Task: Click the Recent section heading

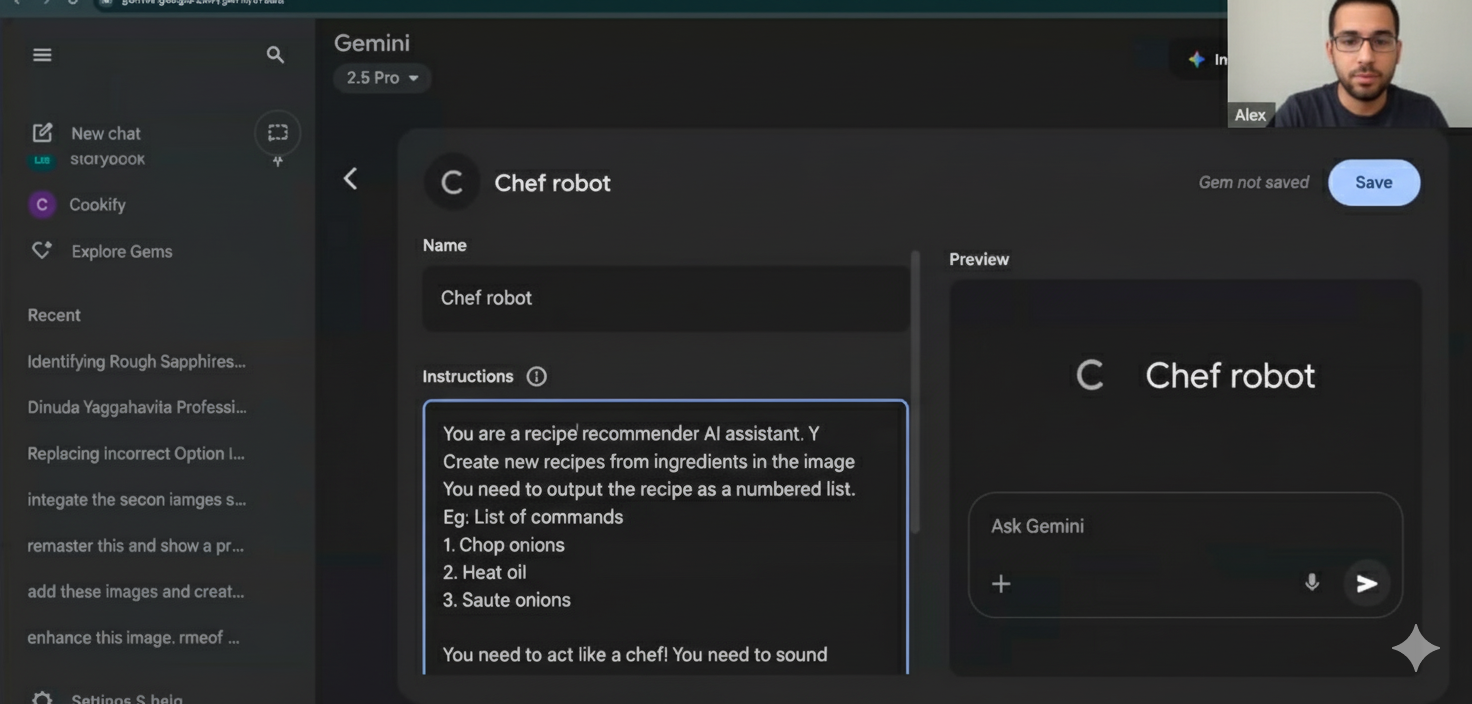Action: coord(54,315)
